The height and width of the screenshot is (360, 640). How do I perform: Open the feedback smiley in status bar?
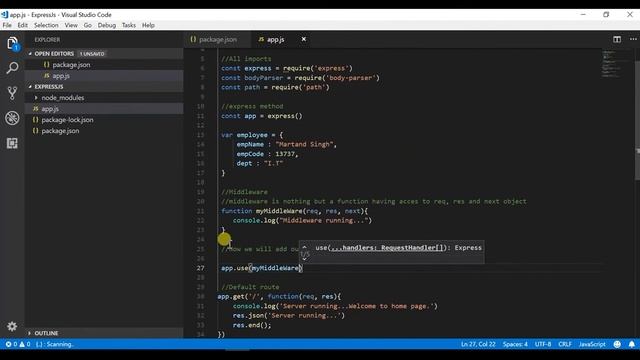tap(617, 344)
